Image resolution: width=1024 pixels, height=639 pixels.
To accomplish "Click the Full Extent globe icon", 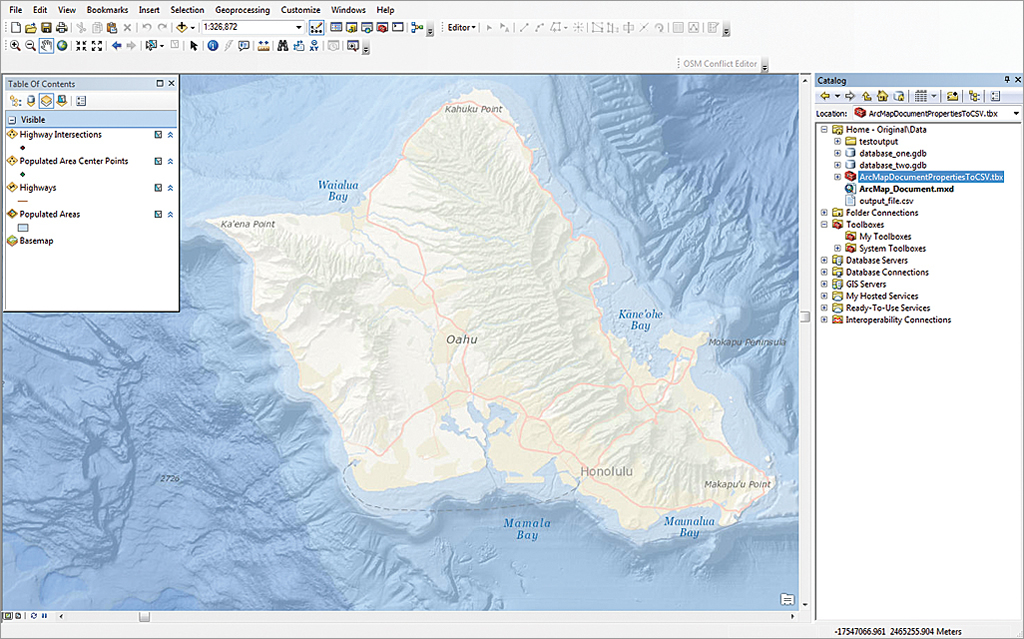I will click(x=62, y=46).
